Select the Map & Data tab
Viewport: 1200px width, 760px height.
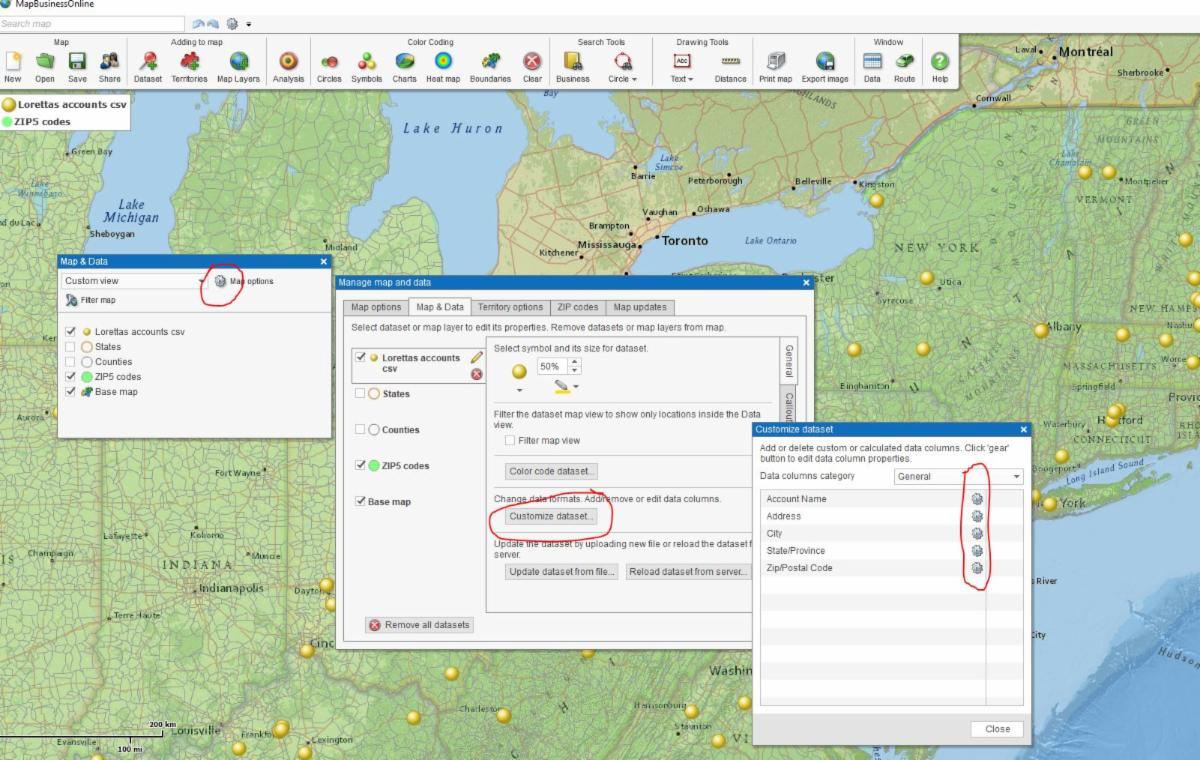440,307
